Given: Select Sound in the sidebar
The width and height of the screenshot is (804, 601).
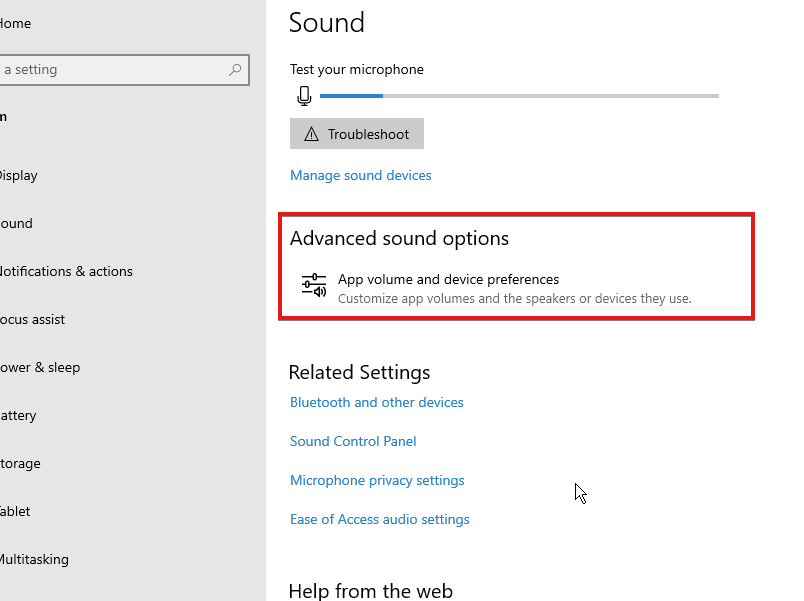Looking at the screenshot, I should [x=16, y=224].
